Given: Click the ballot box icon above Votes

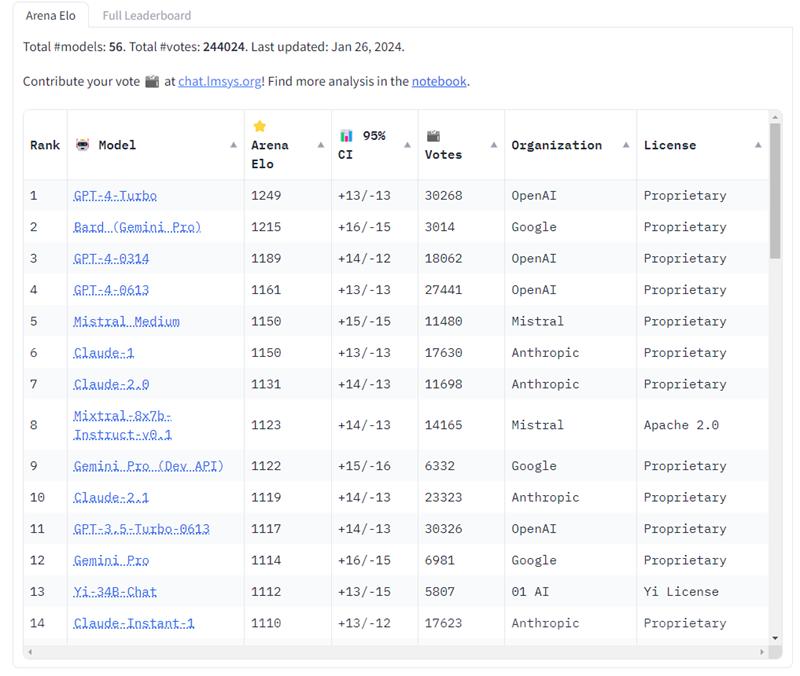Looking at the screenshot, I should [x=433, y=136].
